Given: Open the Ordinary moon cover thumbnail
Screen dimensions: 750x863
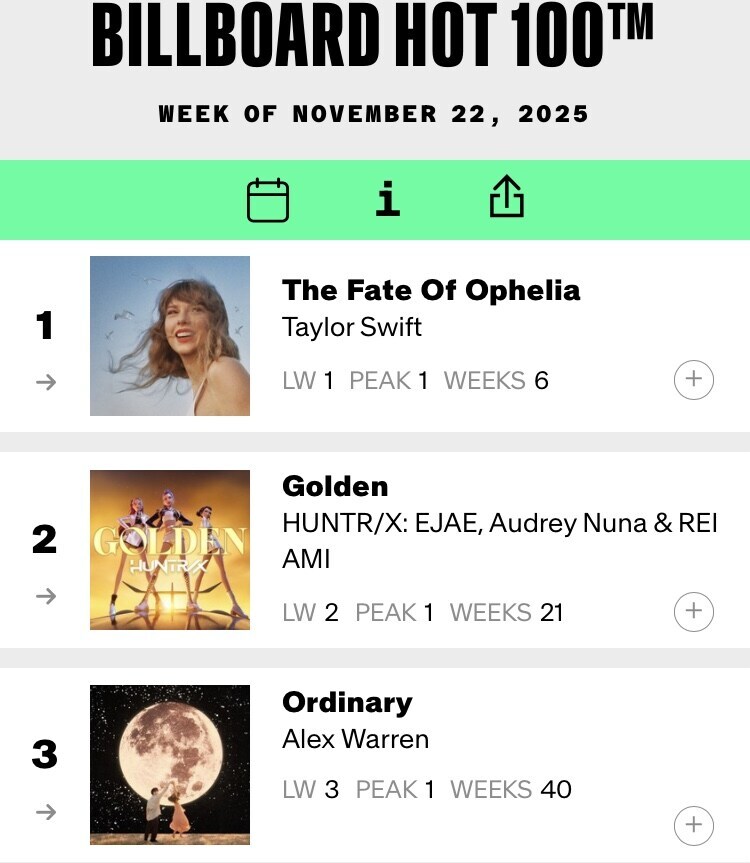Looking at the screenshot, I should pos(170,765).
